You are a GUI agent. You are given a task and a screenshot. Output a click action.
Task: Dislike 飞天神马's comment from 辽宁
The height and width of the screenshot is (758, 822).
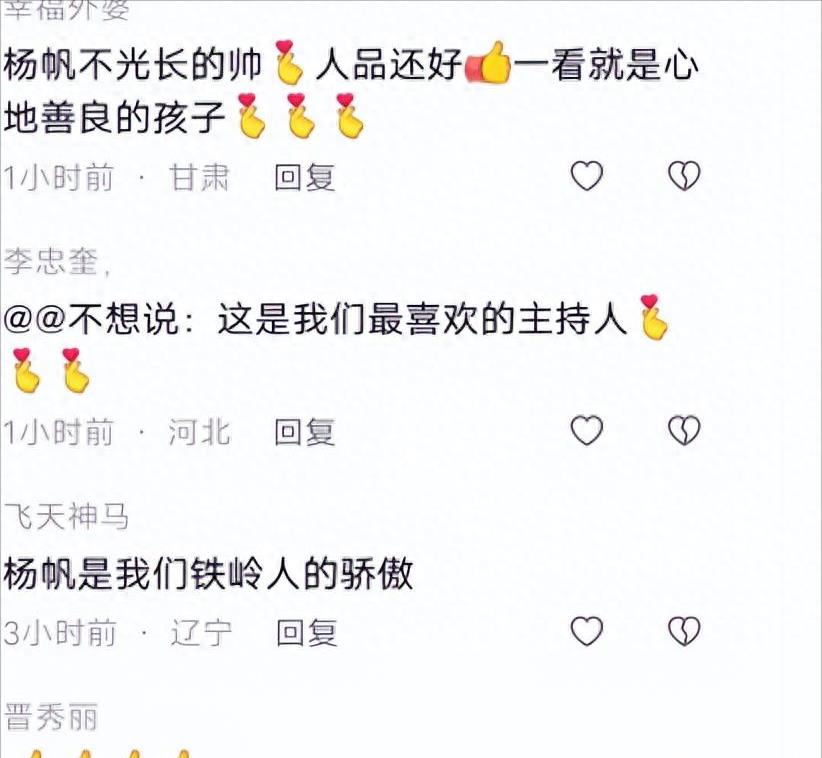pos(684,631)
